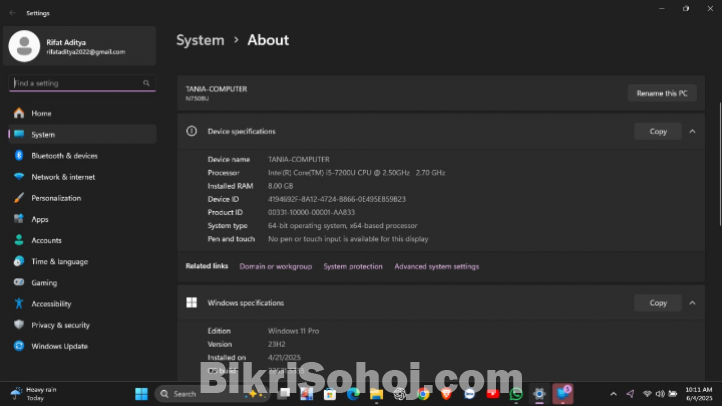Viewport: 722px width, 406px height.
Task: Restore down the Settings window
Action: click(x=686, y=8)
